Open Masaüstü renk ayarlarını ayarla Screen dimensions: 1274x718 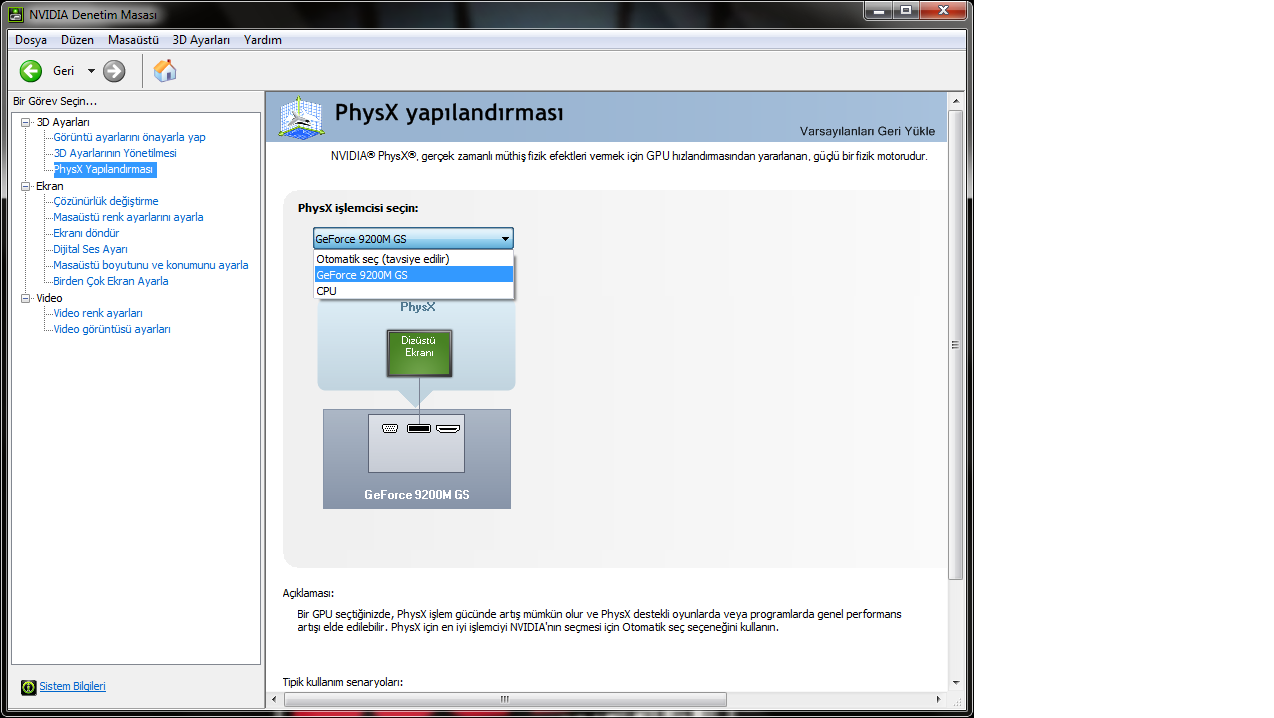coord(128,217)
